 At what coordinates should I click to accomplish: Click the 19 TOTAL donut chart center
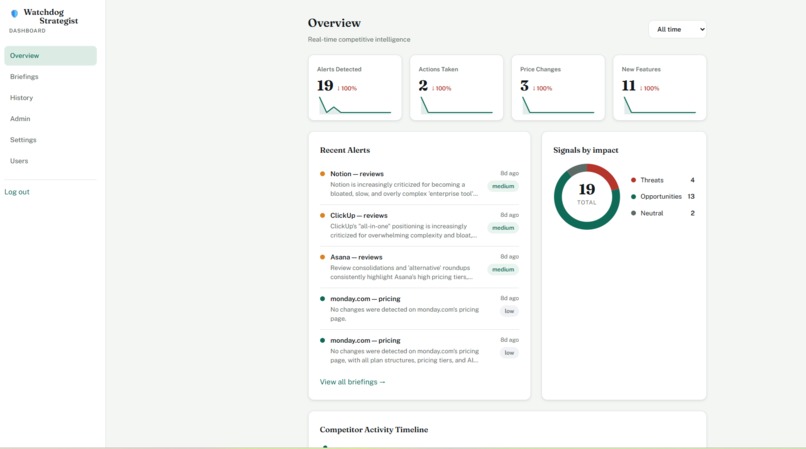(x=587, y=196)
